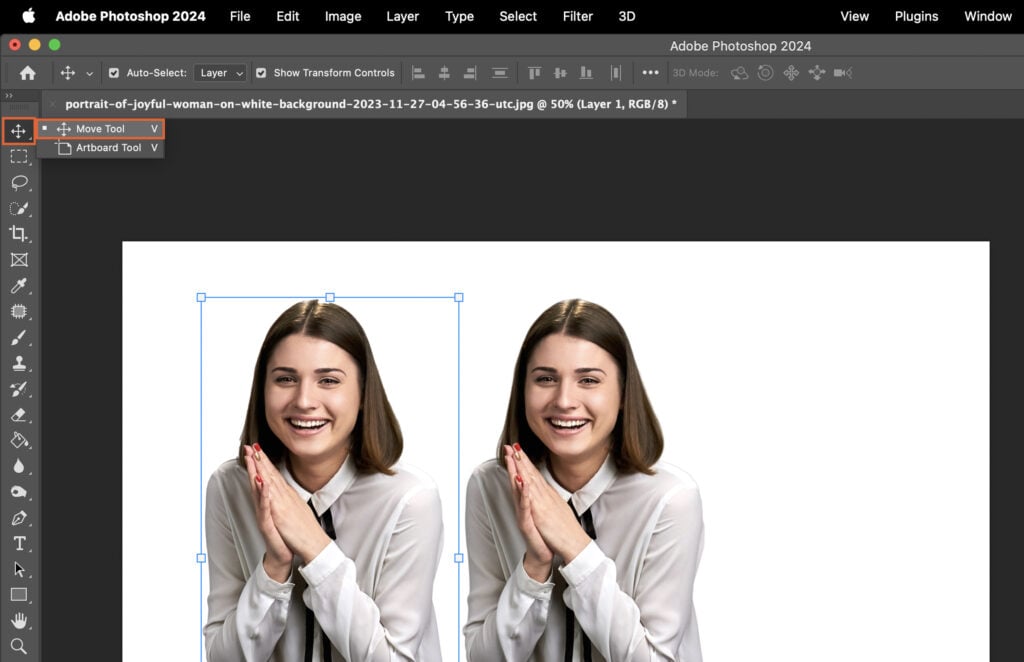The height and width of the screenshot is (662, 1024).
Task: Select the Eyedropper tool
Action: coord(19,285)
